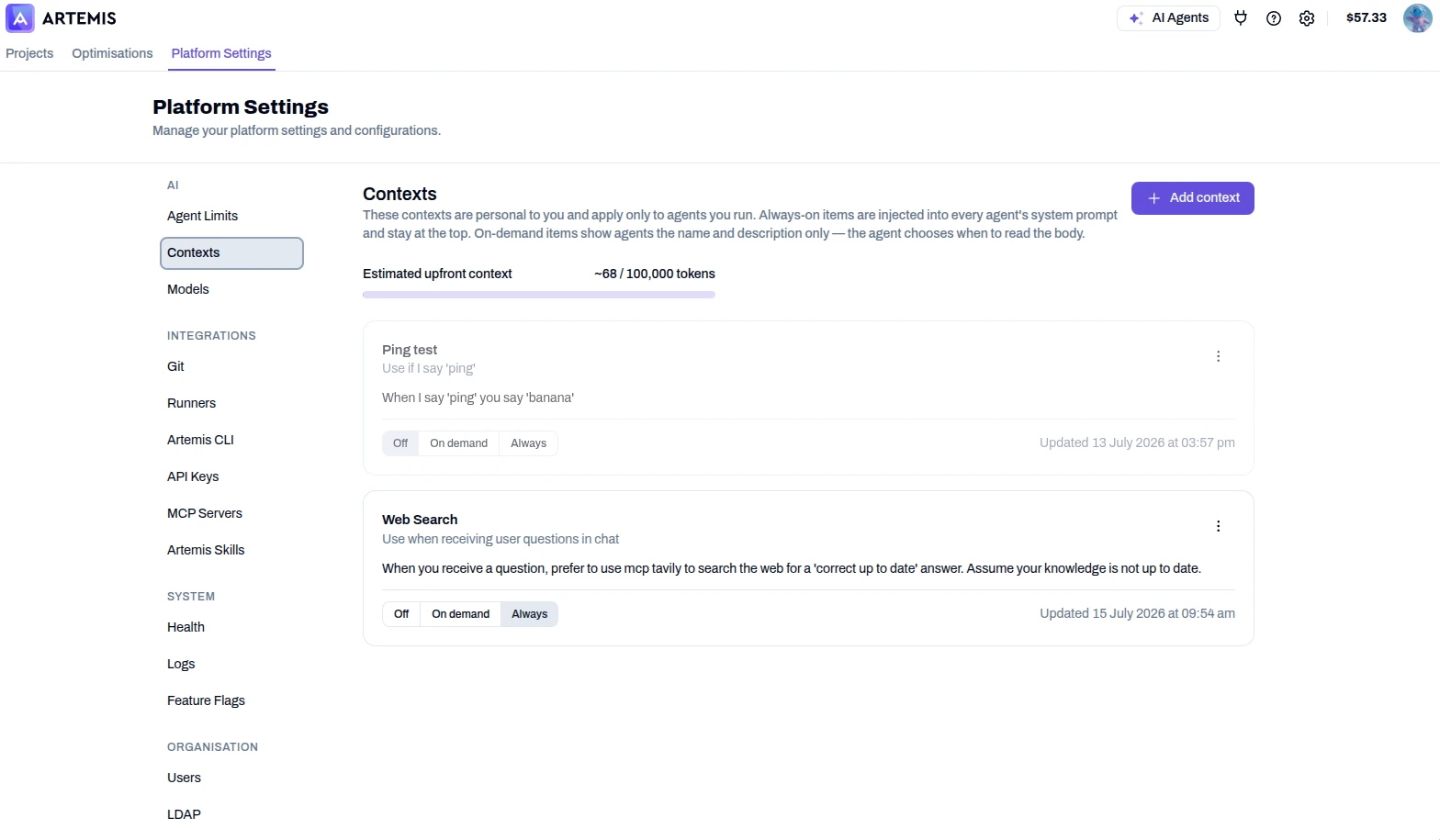Image resolution: width=1440 pixels, height=840 pixels.
Task: Open the Users page
Action: pos(231,778)
